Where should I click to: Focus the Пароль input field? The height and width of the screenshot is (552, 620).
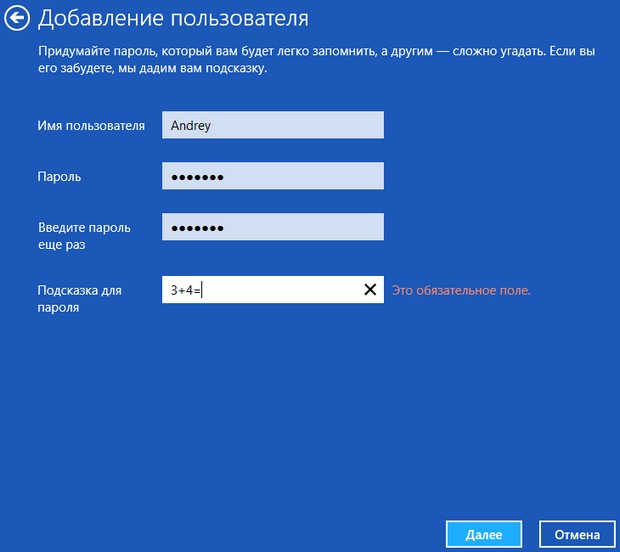272,176
